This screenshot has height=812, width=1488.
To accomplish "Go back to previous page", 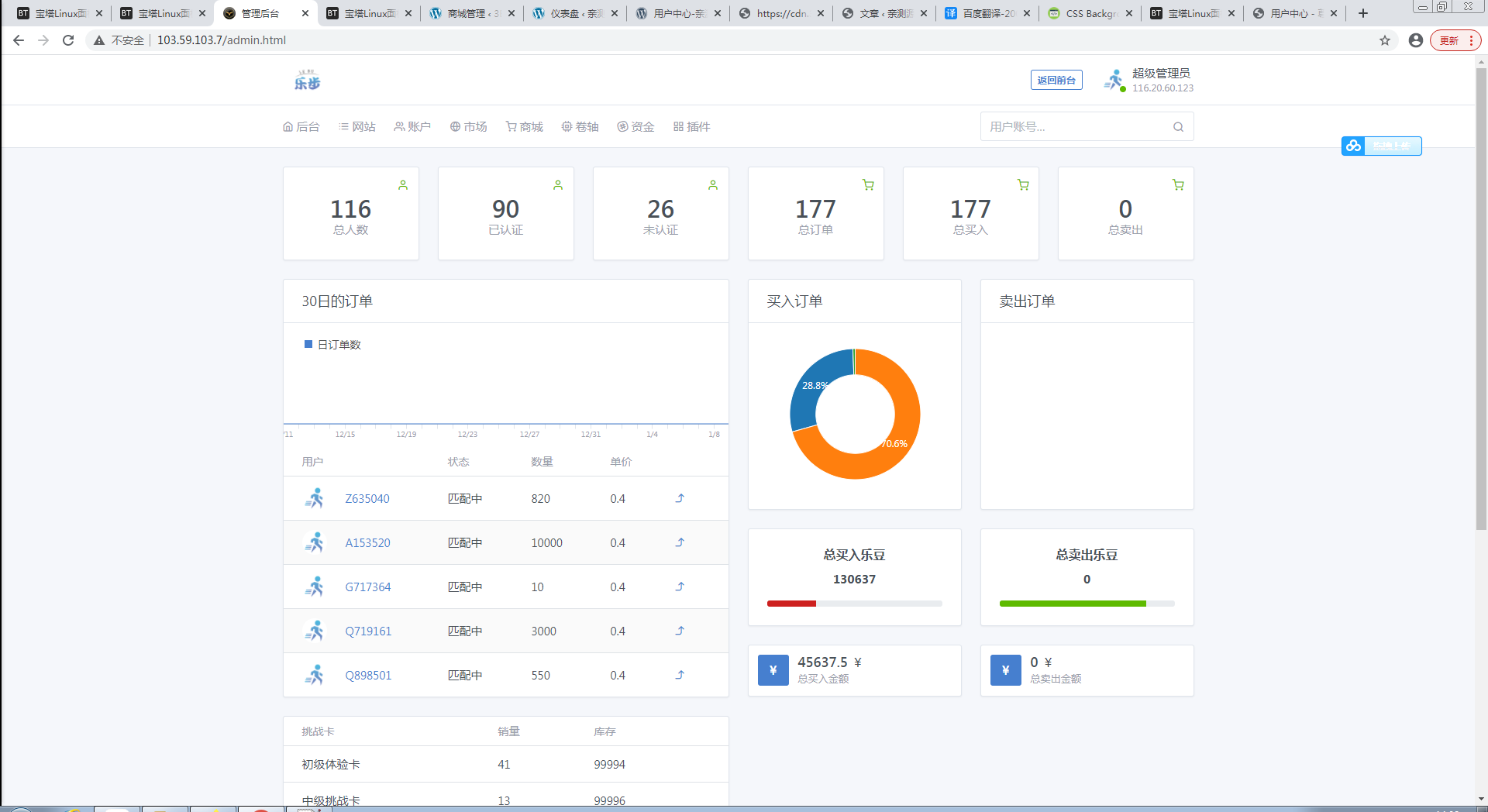I will point(19,40).
